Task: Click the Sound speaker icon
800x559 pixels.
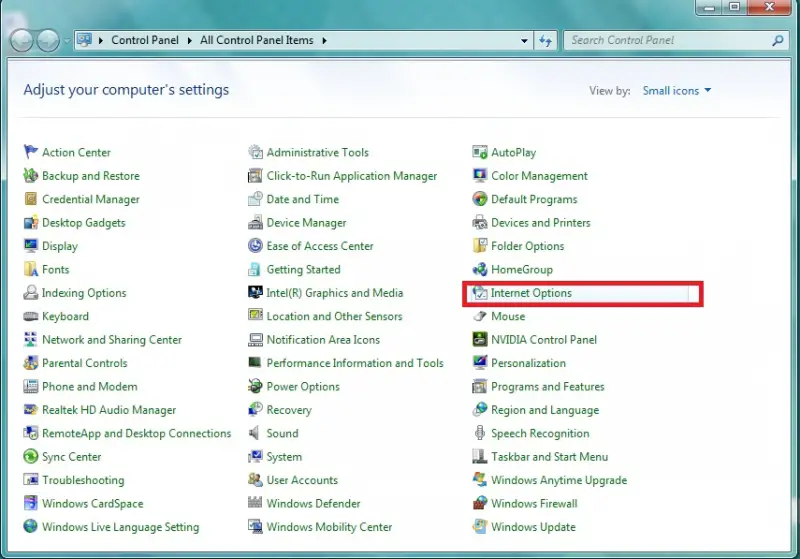Action: [x=254, y=433]
